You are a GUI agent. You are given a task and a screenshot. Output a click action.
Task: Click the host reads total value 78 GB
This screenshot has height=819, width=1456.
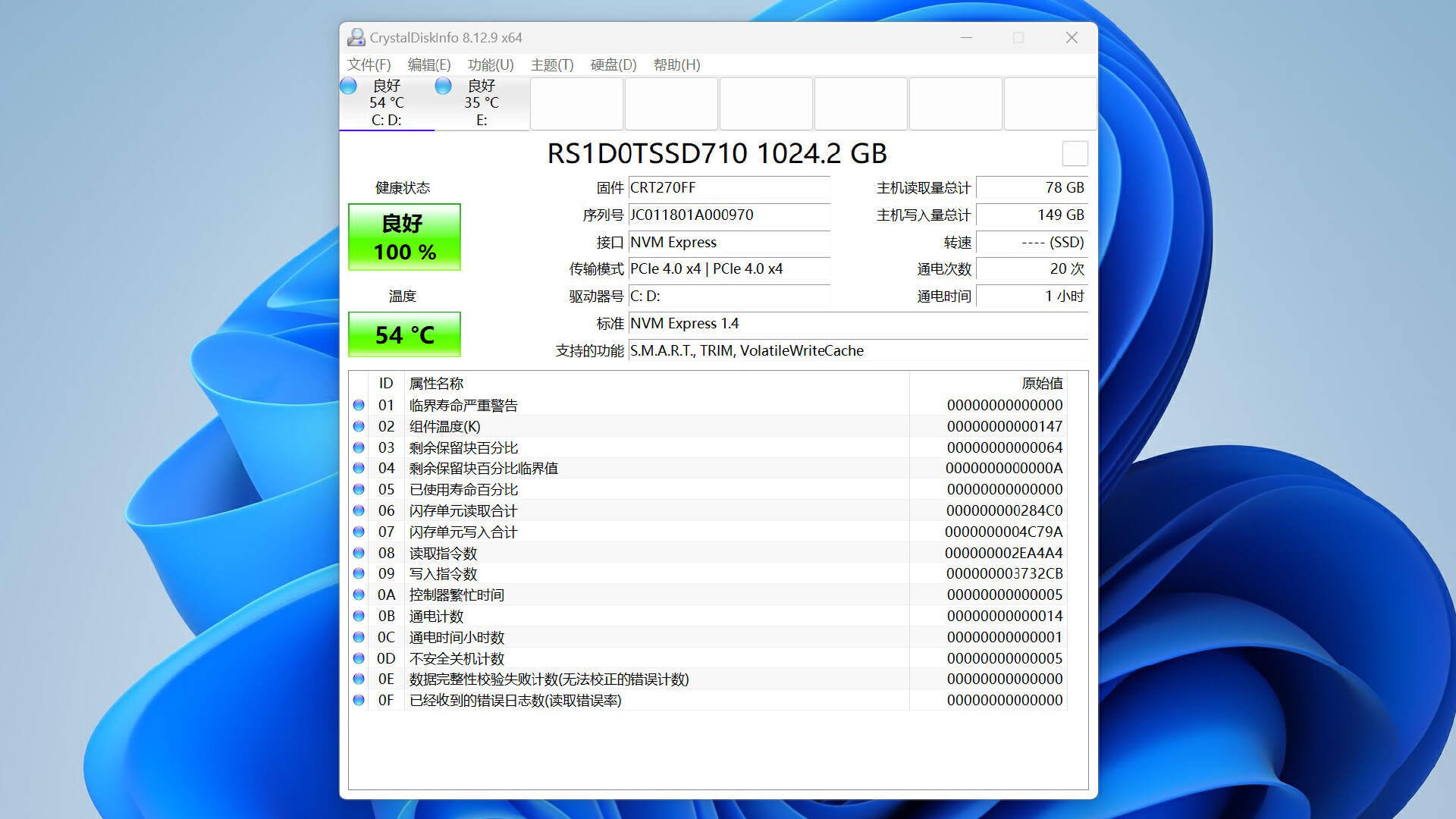coord(1032,188)
